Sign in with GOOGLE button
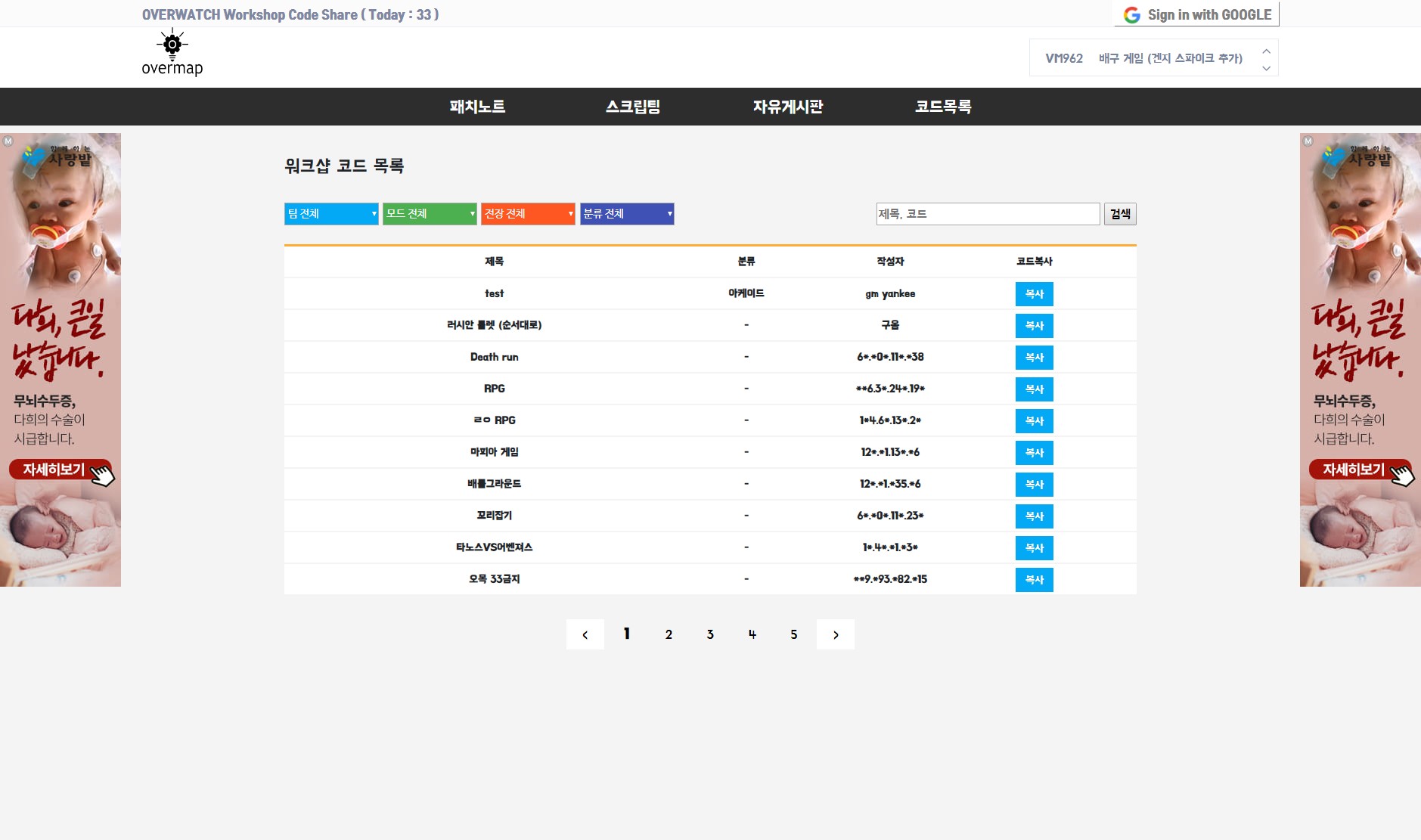1421x840 pixels. [x=1196, y=14]
